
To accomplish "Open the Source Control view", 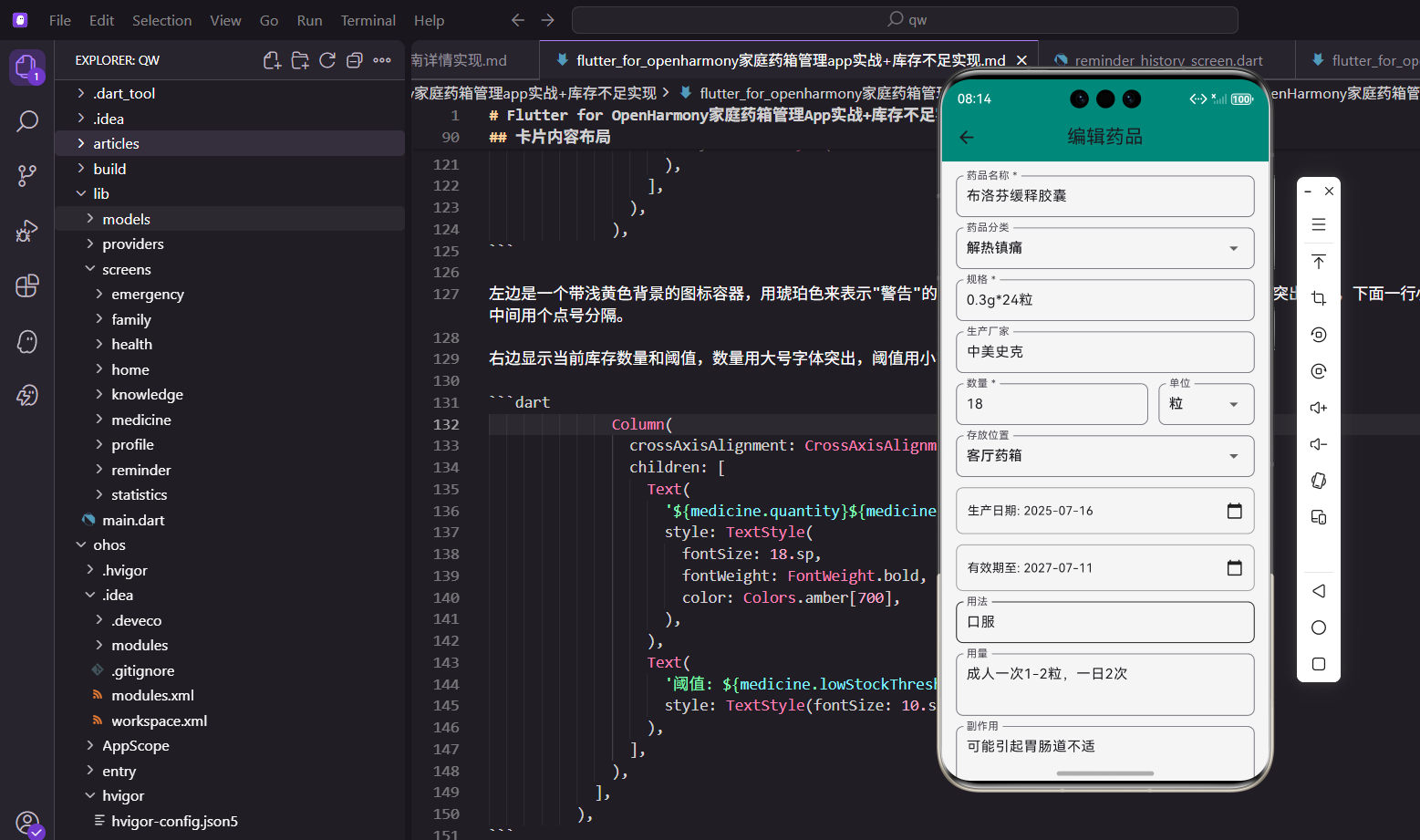I will coord(27,172).
